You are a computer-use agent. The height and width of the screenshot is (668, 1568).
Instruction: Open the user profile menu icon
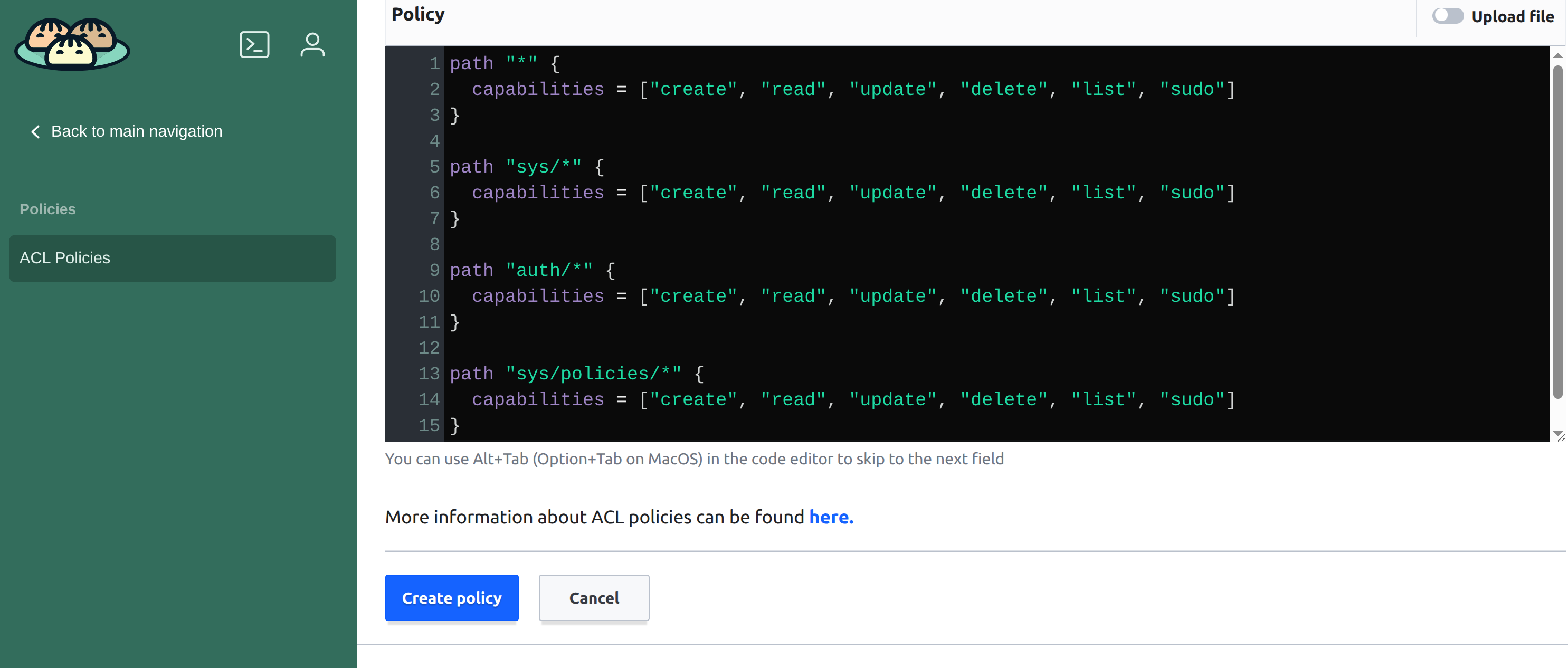(x=312, y=44)
